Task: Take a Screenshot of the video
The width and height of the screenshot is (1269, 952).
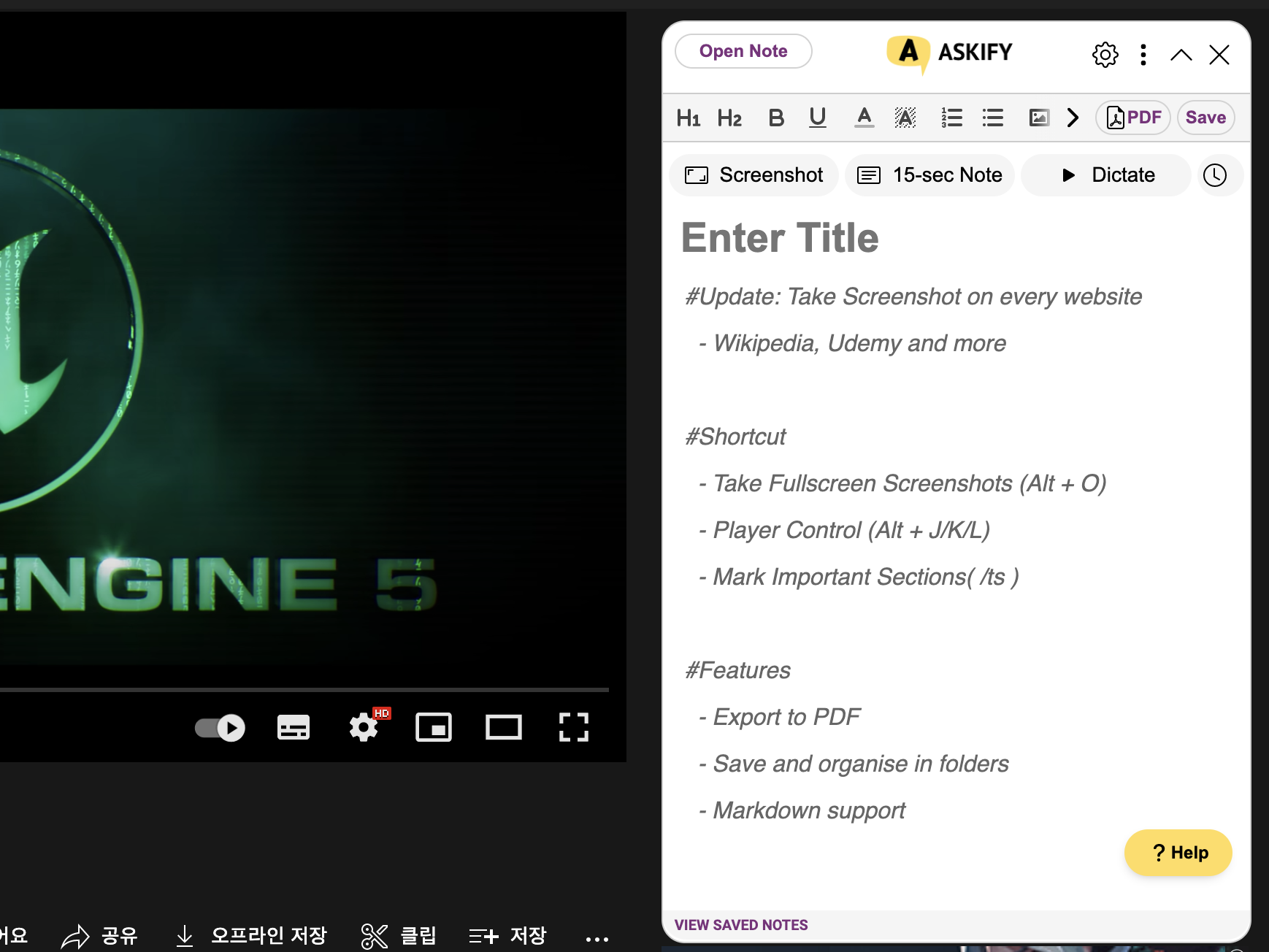Action: pyautogui.click(x=754, y=175)
